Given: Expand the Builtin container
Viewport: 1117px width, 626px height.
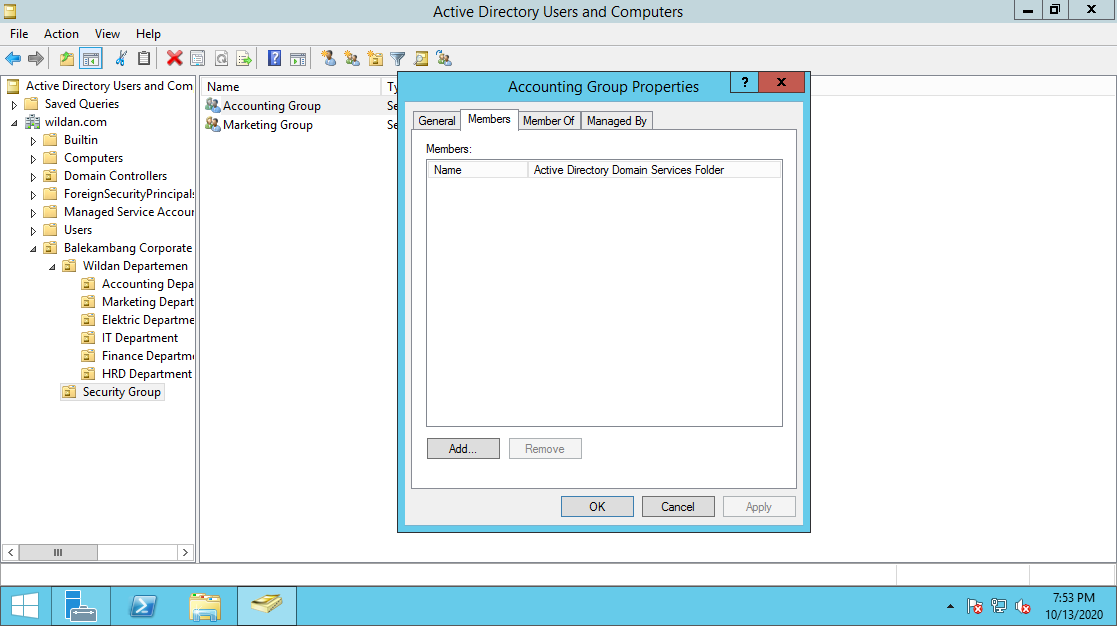Looking at the screenshot, I should pos(33,139).
